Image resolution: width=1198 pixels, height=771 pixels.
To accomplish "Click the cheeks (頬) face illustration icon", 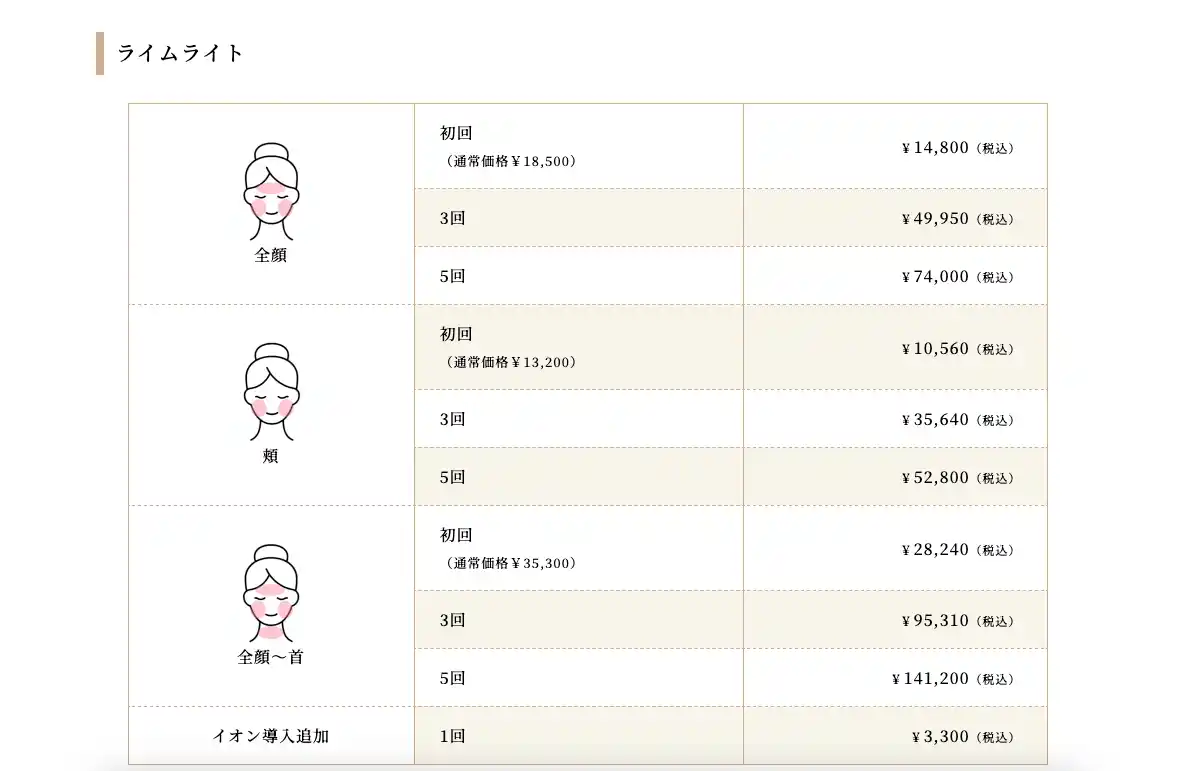I will [x=271, y=392].
